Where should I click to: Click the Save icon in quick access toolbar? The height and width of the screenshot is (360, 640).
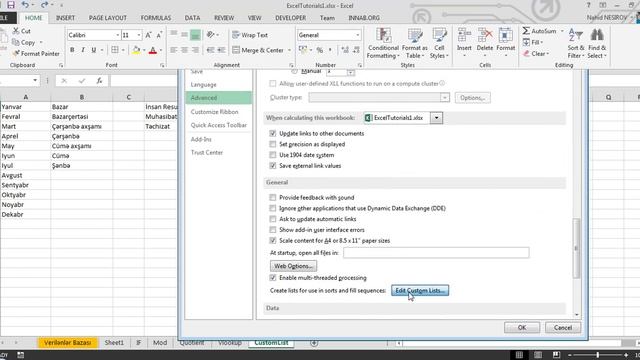click(x=11, y=5)
